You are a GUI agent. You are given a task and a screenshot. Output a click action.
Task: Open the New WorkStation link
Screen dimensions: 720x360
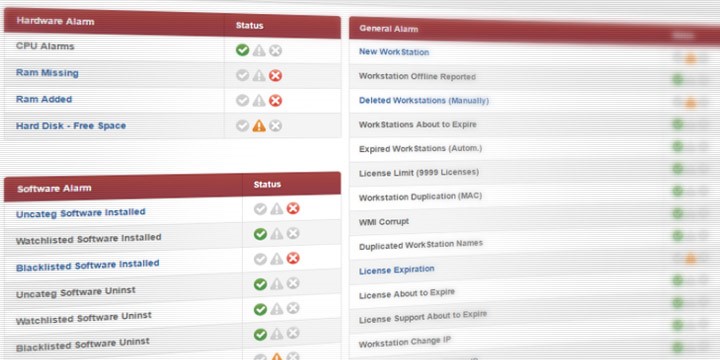point(394,52)
